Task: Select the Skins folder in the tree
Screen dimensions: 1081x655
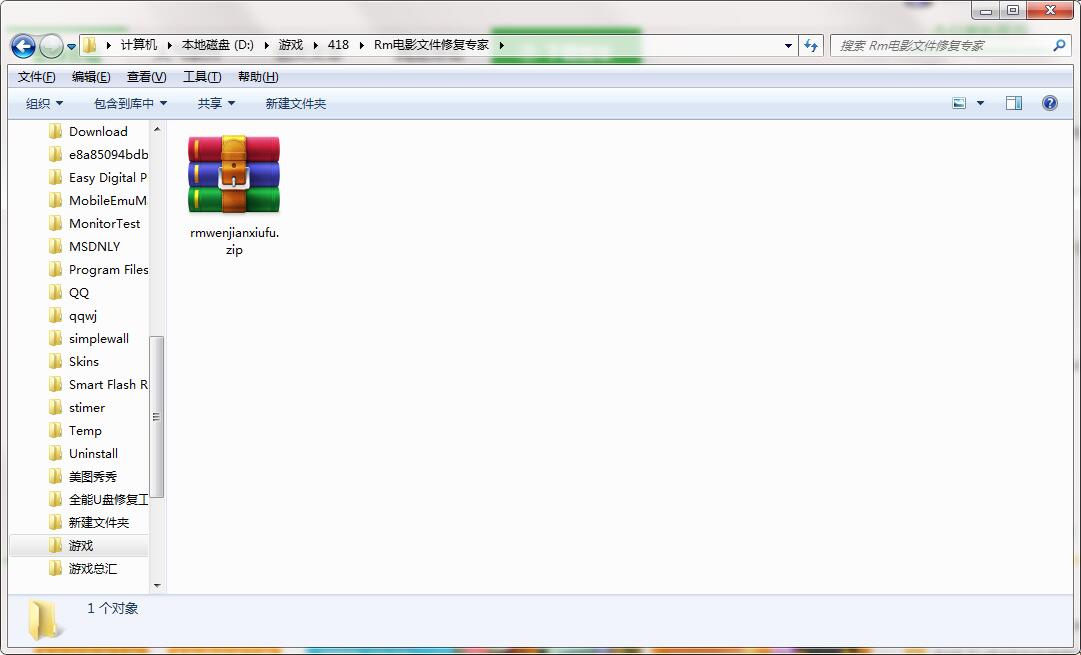Action: pyautogui.click(x=83, y=361)
